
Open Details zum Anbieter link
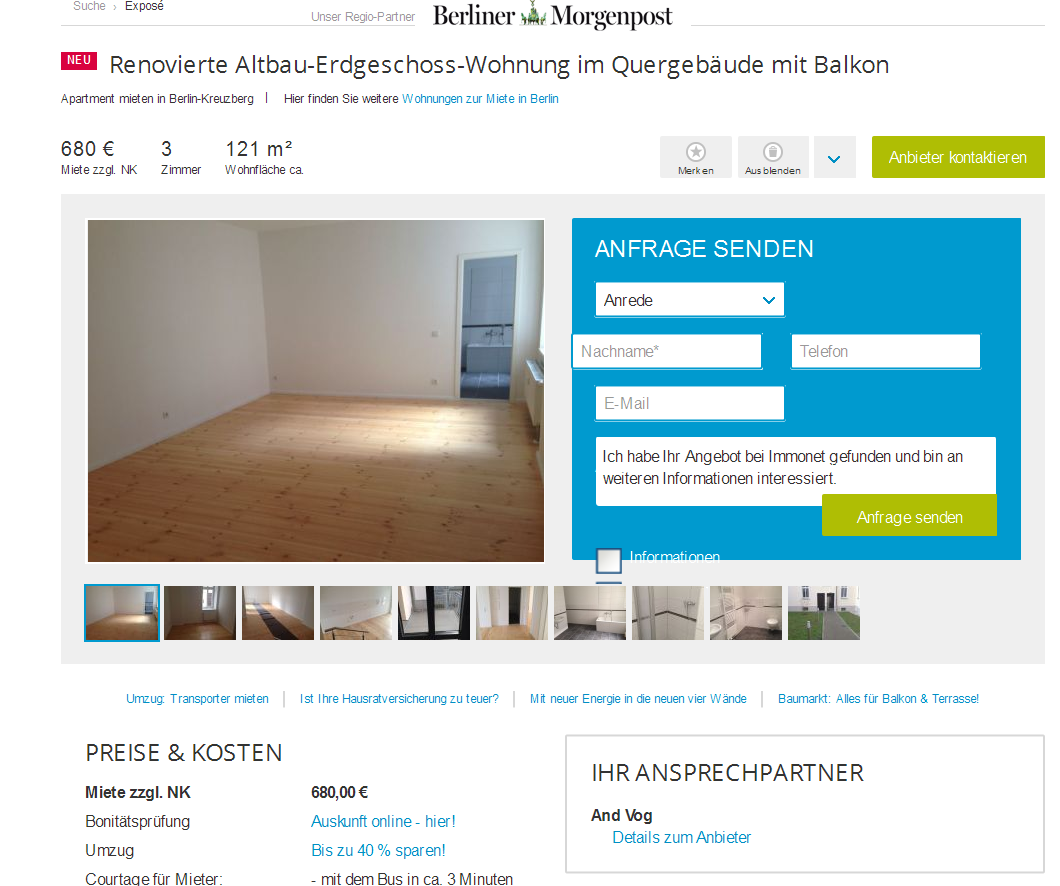tap(681, 837)
